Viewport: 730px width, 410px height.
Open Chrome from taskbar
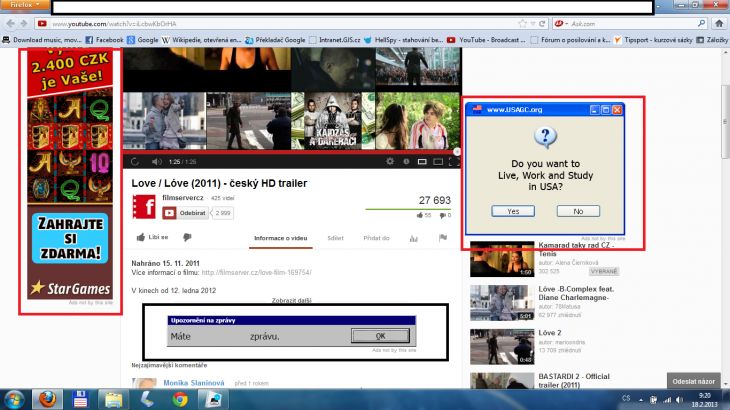coord(180,400)
